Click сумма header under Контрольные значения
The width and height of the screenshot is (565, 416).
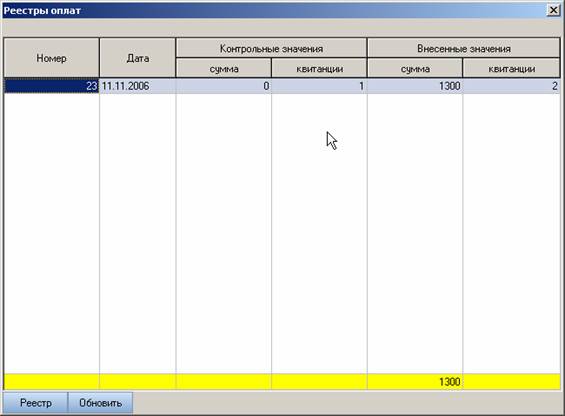[224, 68]
